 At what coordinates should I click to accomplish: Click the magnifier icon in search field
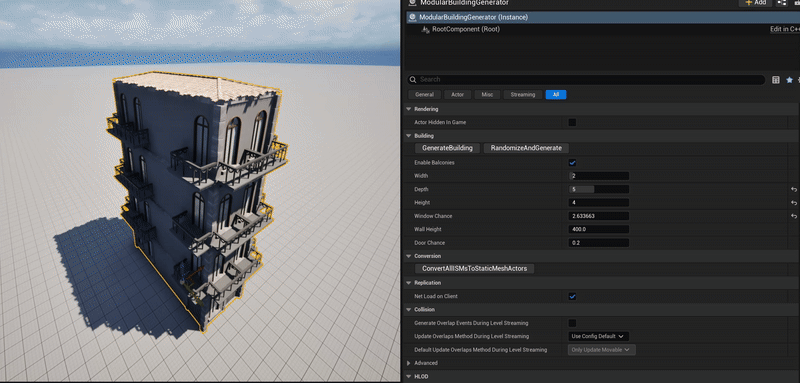point(413,80)
